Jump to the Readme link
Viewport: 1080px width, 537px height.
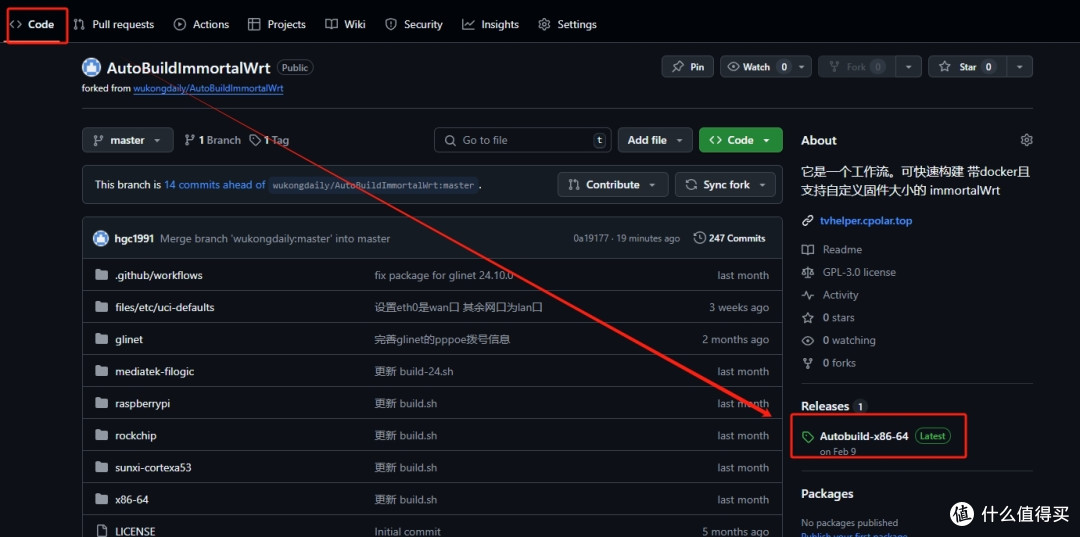[832, 249]
